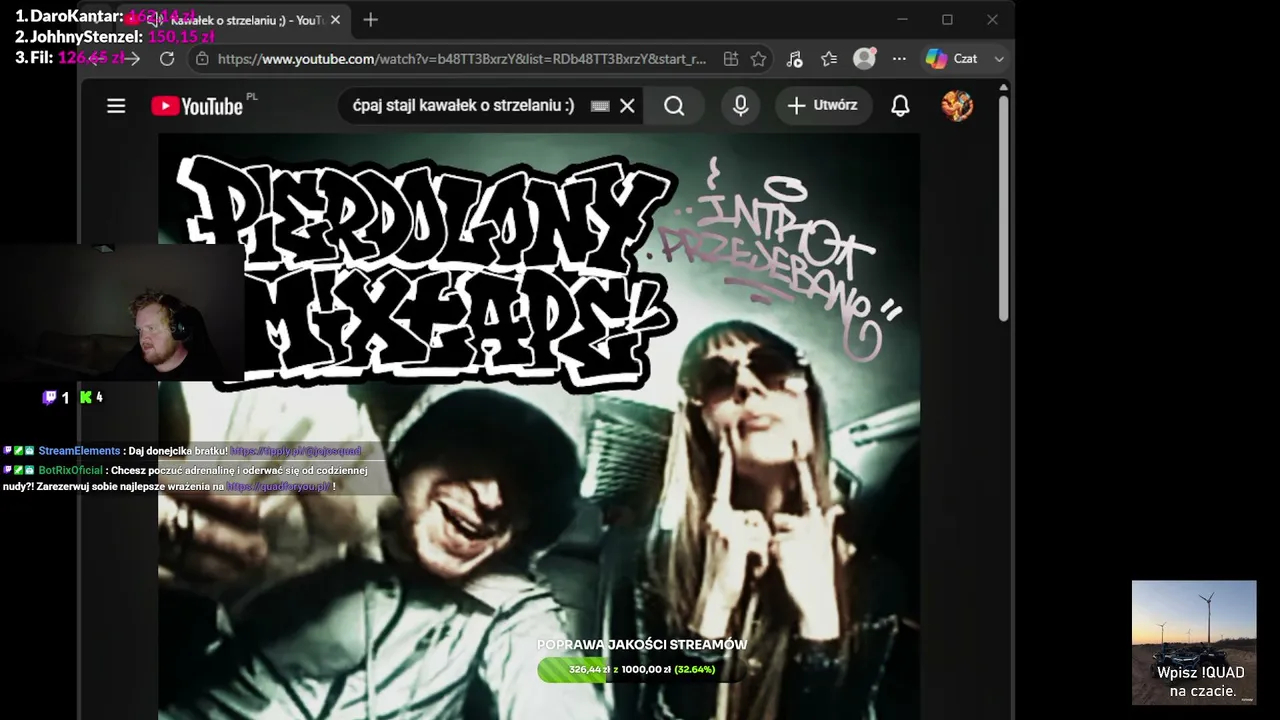Viewport: 1280px width, 720px height.
Task: Close the YouTube browser tab
Action: click(x=335, y=20)
